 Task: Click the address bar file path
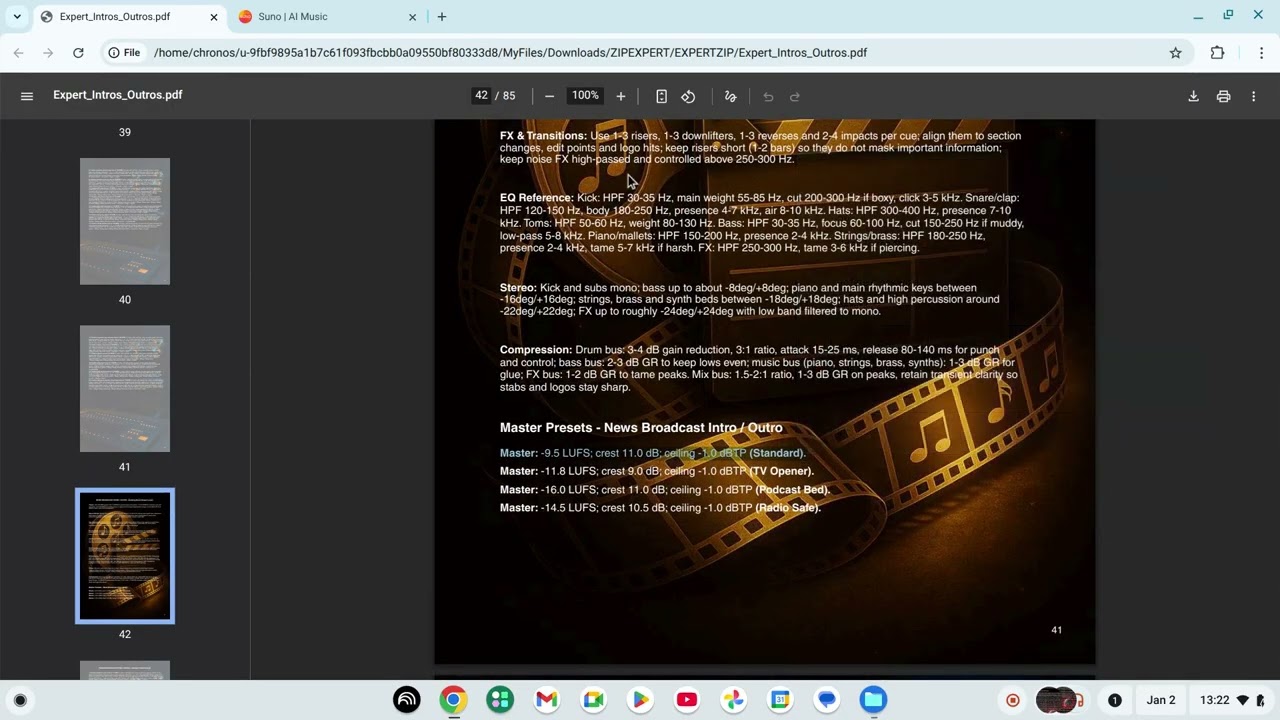510,53
